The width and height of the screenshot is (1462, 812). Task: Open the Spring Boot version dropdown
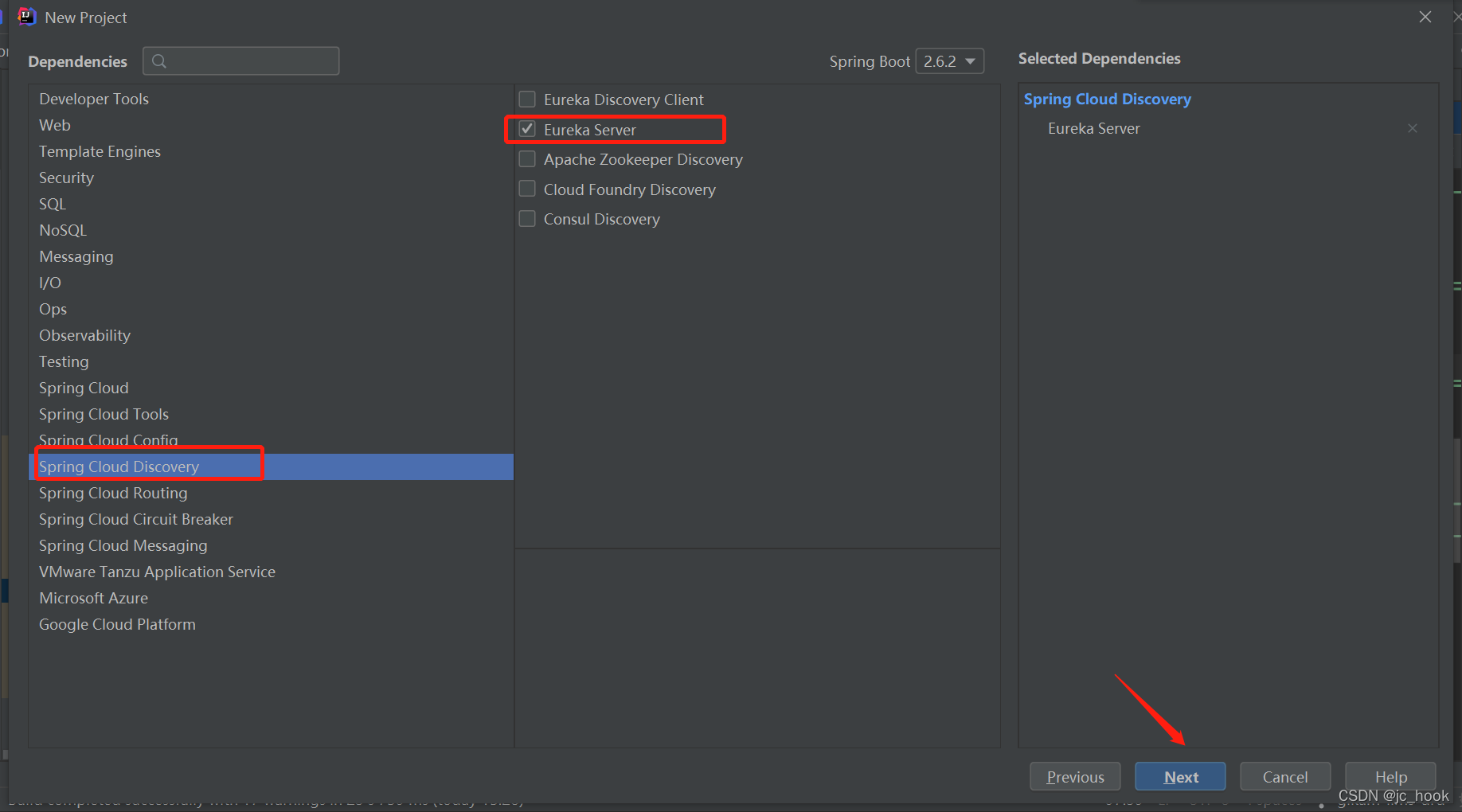(x=950, y=61)
